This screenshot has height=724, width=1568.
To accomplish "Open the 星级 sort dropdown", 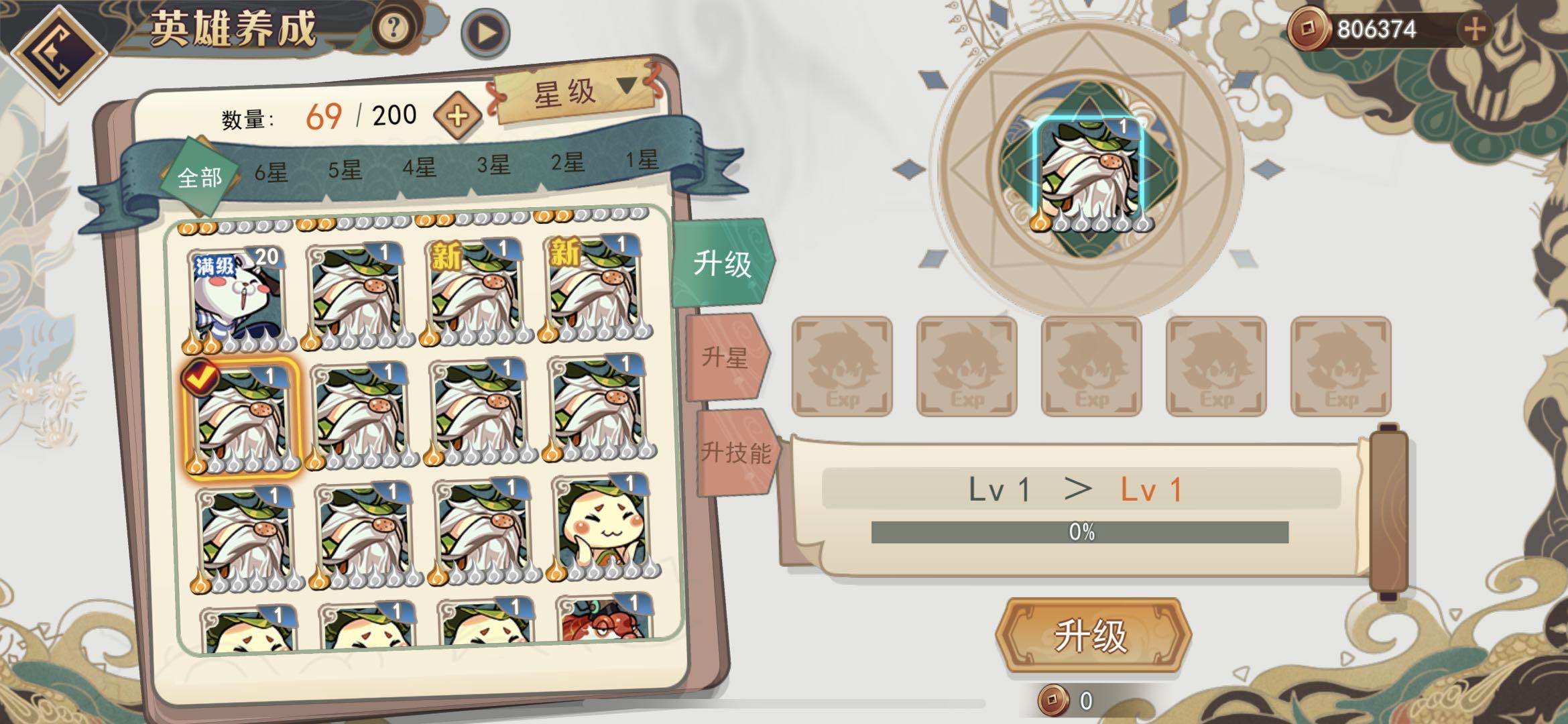I will [x=577, y=92].
